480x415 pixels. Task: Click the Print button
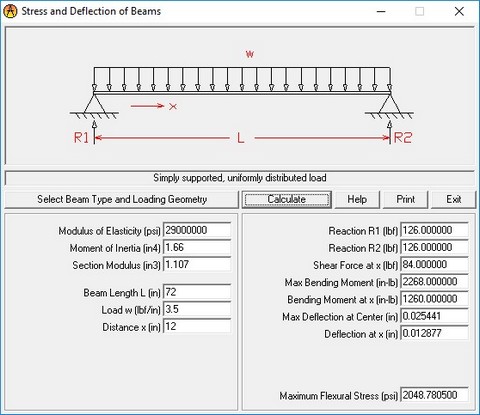[405, 200]
